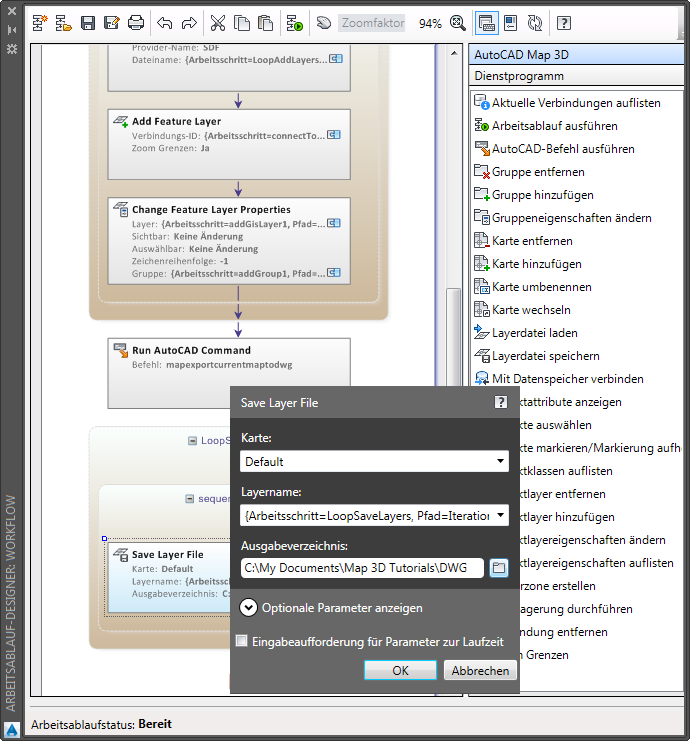Toggle the properties panel view icon
690x741 pixels.
point(511,23)
